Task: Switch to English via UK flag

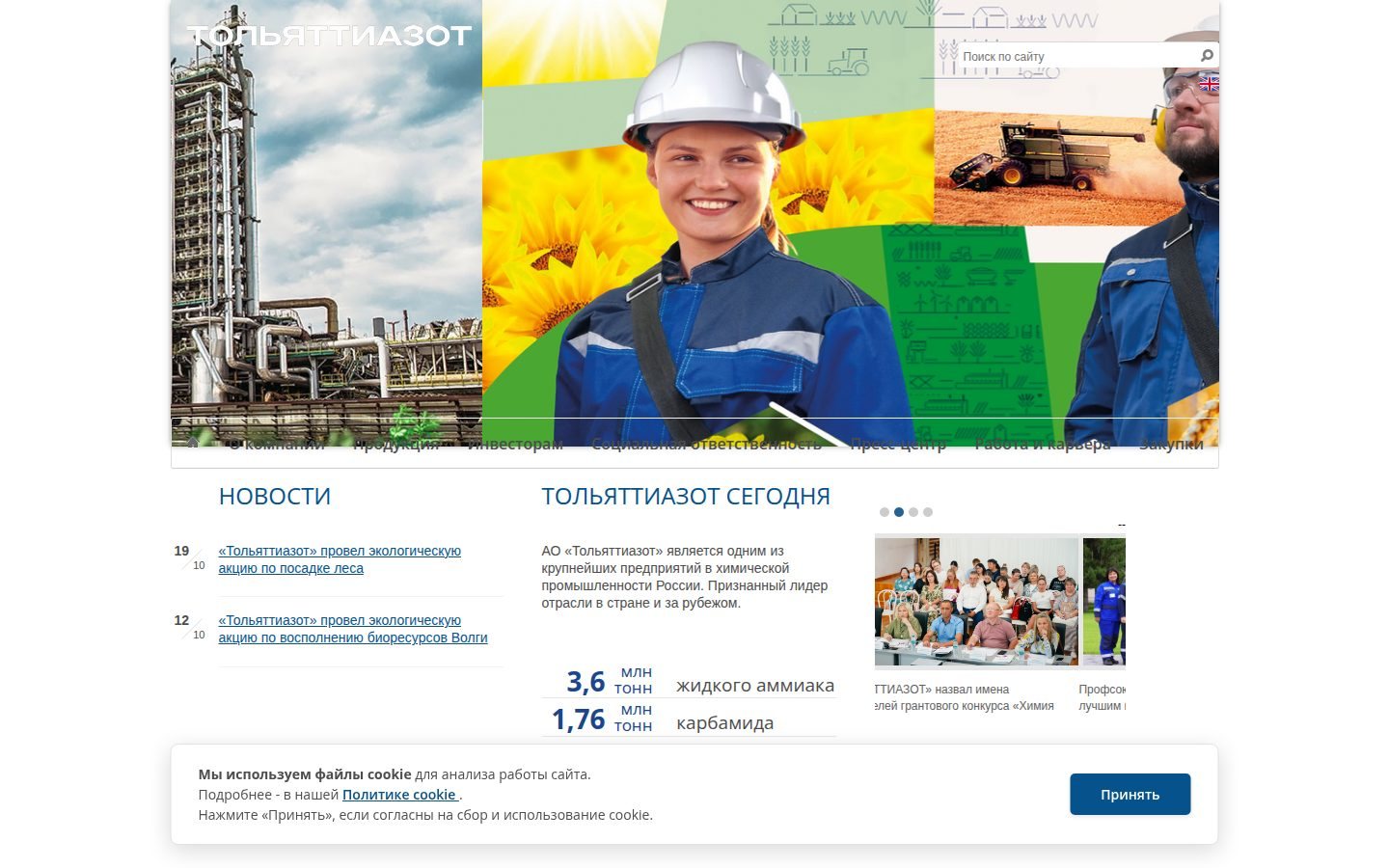Action: (x=1209, y=85)
